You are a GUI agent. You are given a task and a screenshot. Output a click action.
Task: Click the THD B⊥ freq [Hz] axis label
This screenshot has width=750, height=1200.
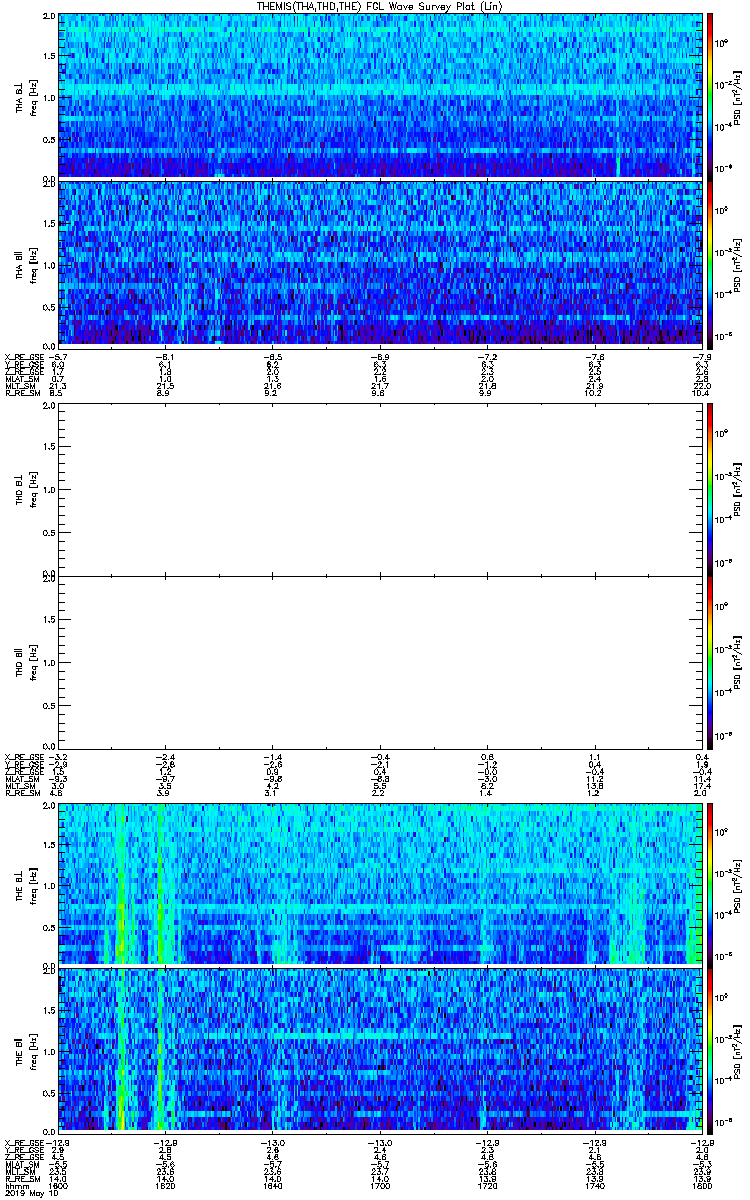[x=32, y=492]
